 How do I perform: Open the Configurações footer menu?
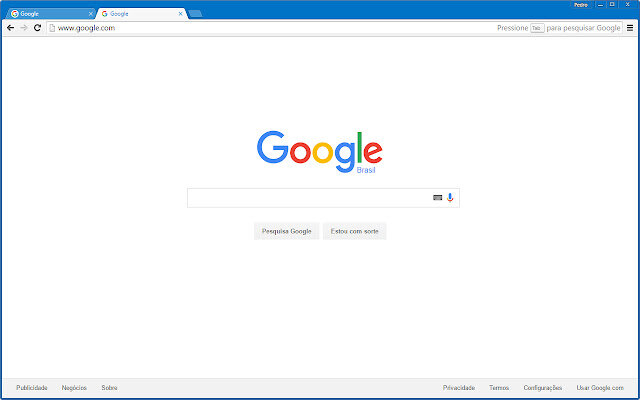[x=543, y=388]
